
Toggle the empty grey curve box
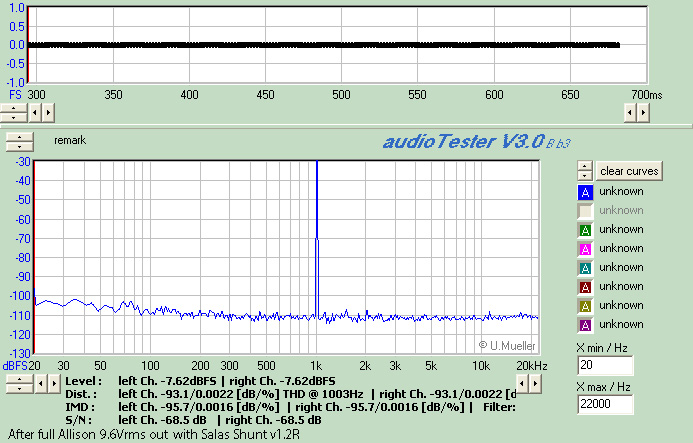tap(585, 211)
